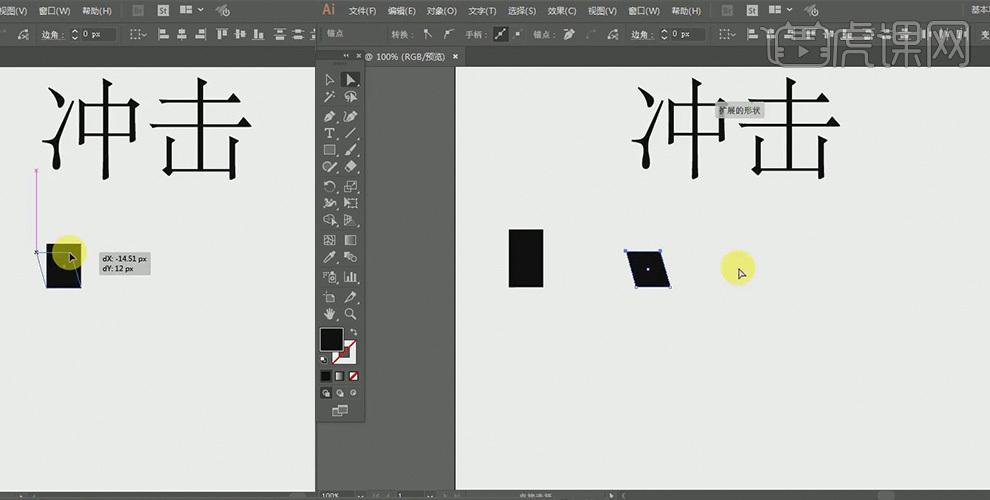
Task: Click the 边角 link in left window
Action: 54,34
